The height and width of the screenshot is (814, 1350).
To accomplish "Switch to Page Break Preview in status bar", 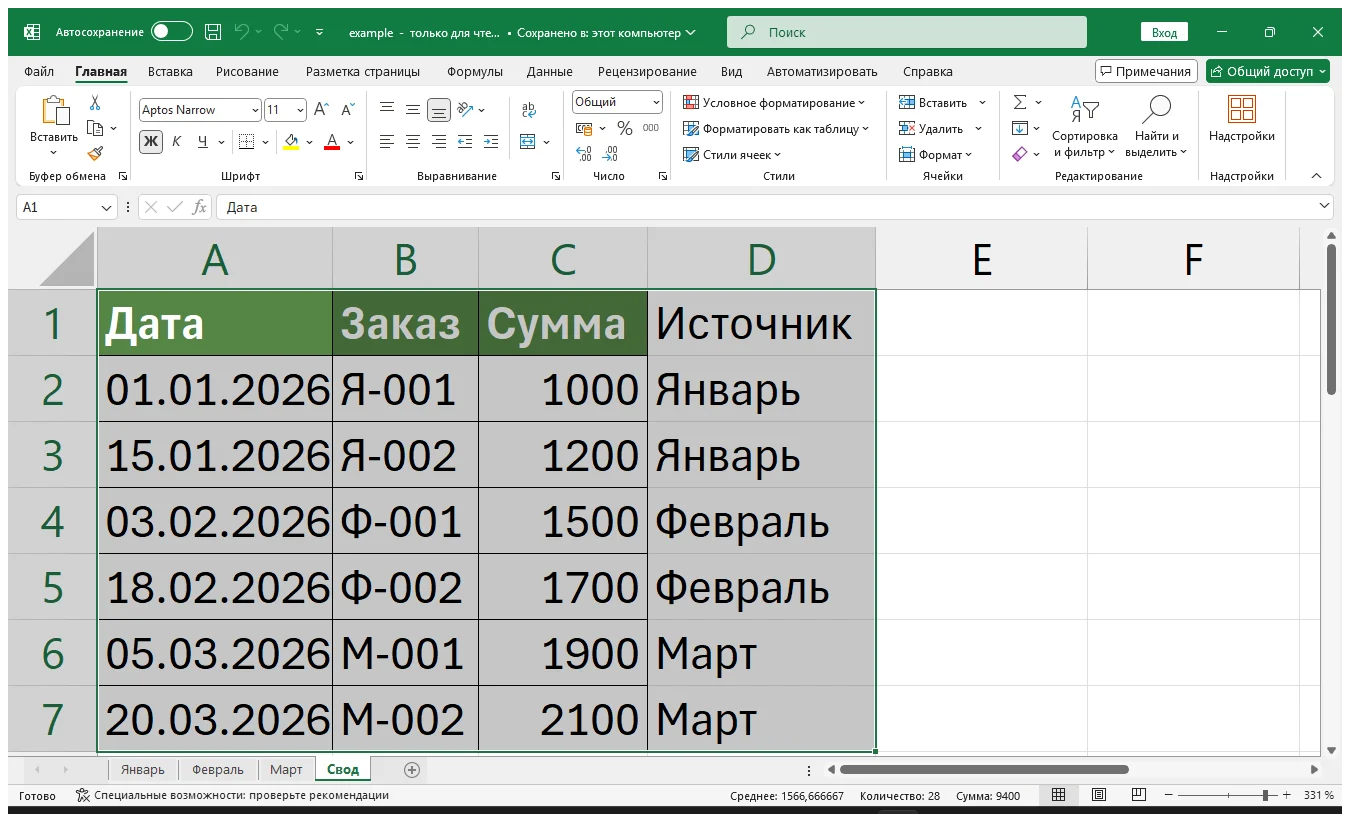I will (x=1139, y=795).
